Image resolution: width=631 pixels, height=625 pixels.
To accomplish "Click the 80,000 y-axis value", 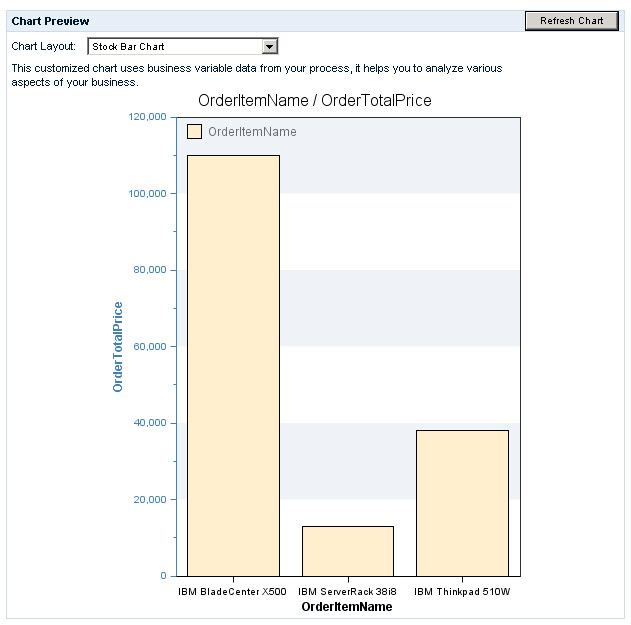I will tap(150, 270).
